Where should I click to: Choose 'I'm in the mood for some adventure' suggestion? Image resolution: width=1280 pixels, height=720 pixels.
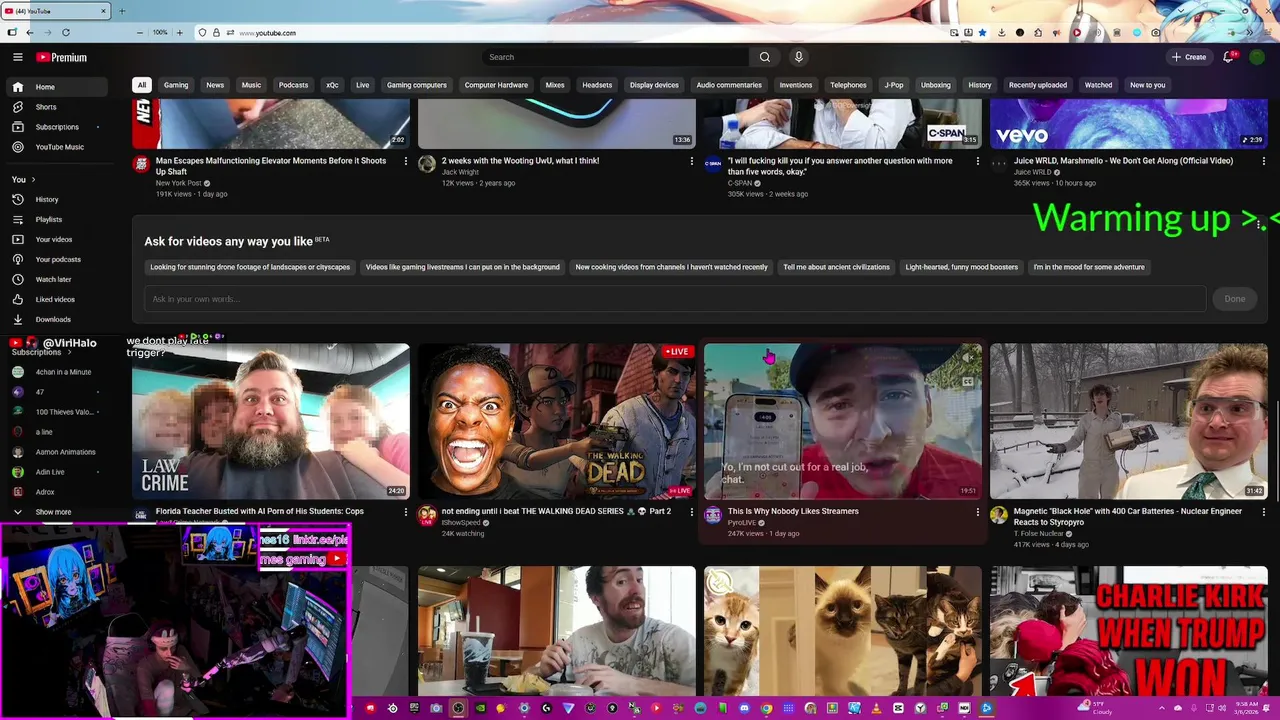click(x=1089, y=267)
